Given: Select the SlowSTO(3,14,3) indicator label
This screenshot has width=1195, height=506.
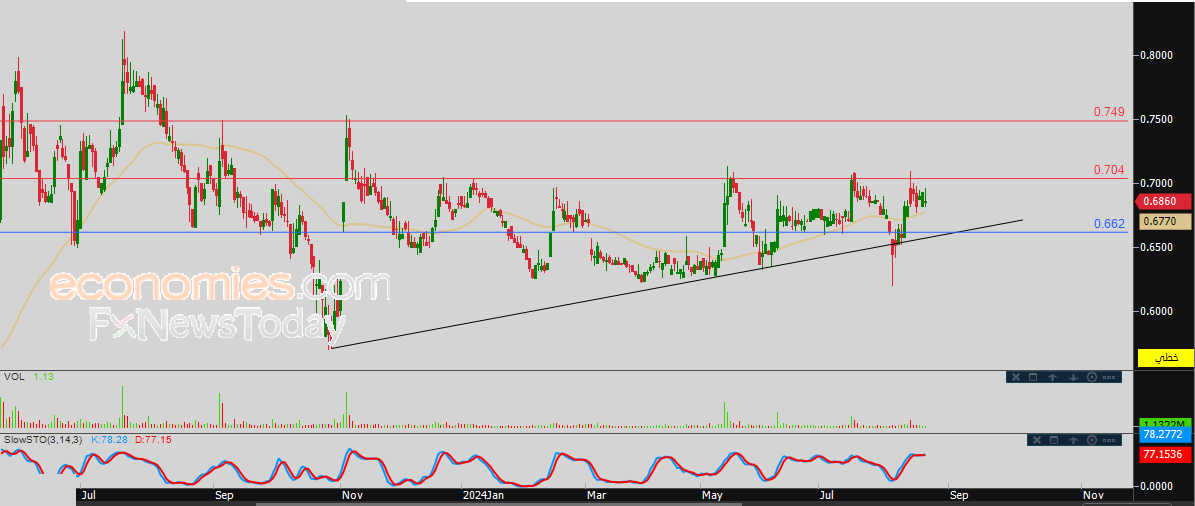Looking at the screenshot, I should (x=42, y=439).
